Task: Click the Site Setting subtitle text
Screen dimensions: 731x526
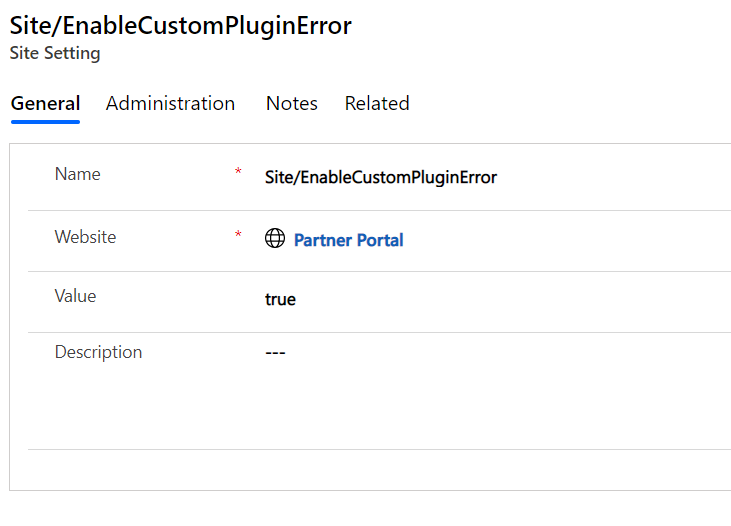Action: tap(55, 54)
